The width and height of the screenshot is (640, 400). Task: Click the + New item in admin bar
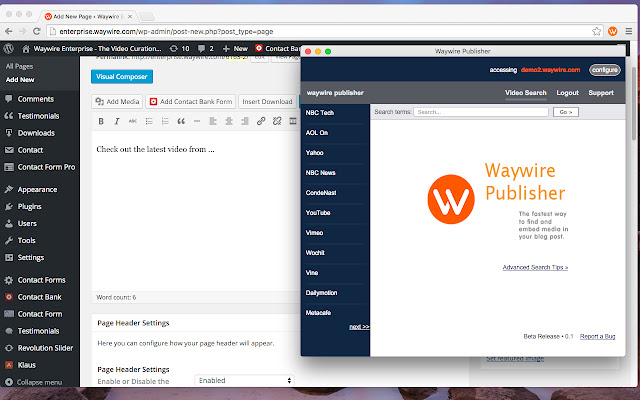[x=235, y=49]
